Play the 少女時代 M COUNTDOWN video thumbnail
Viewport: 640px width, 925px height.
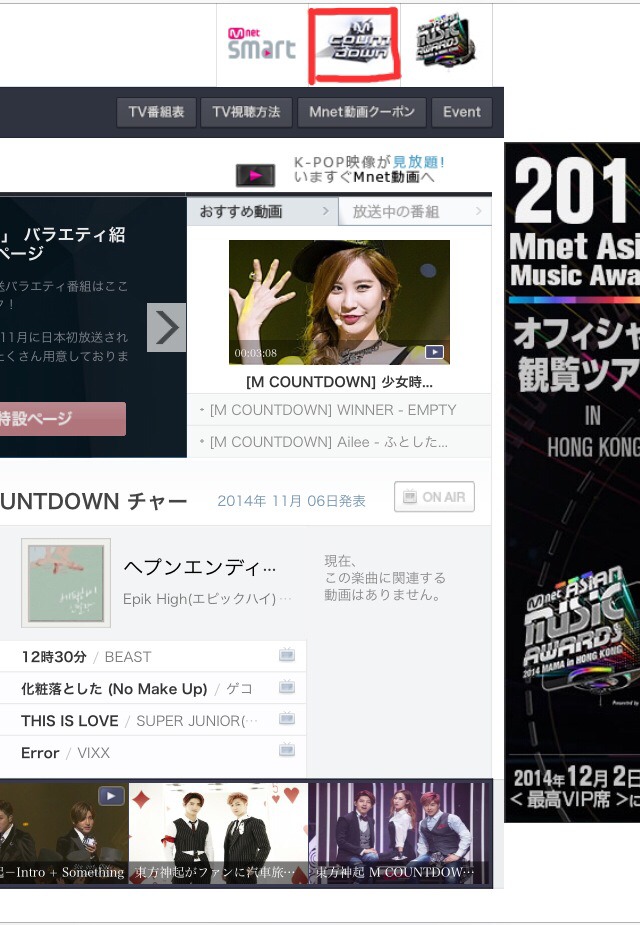339,301
